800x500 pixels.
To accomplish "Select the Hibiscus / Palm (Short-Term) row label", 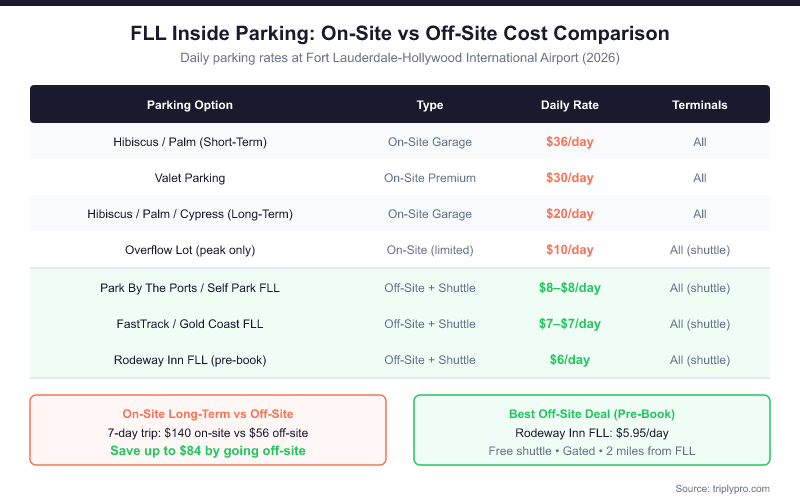I will coord(190,142).
